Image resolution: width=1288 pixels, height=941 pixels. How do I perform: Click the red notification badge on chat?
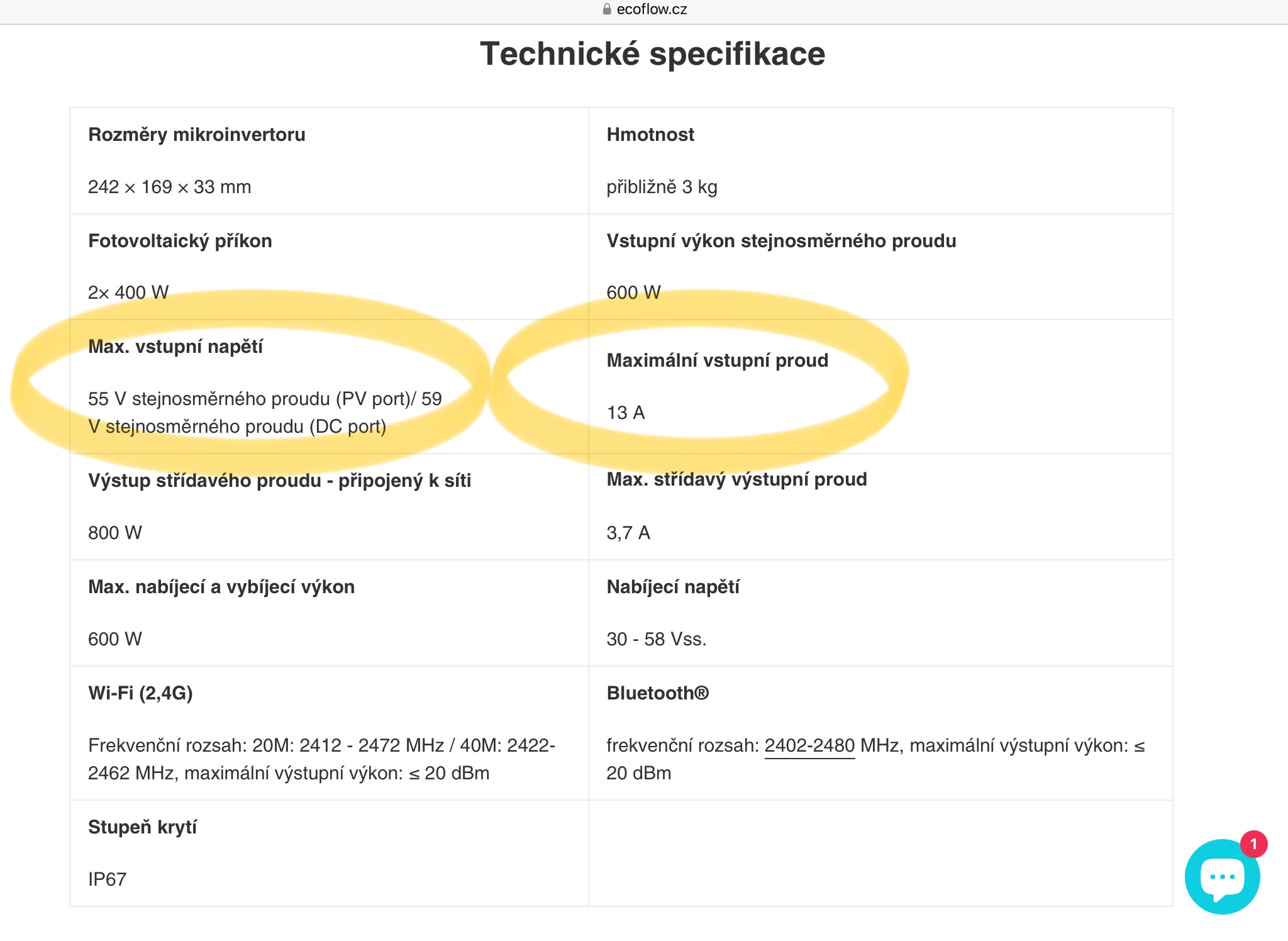click(1253, 844)
